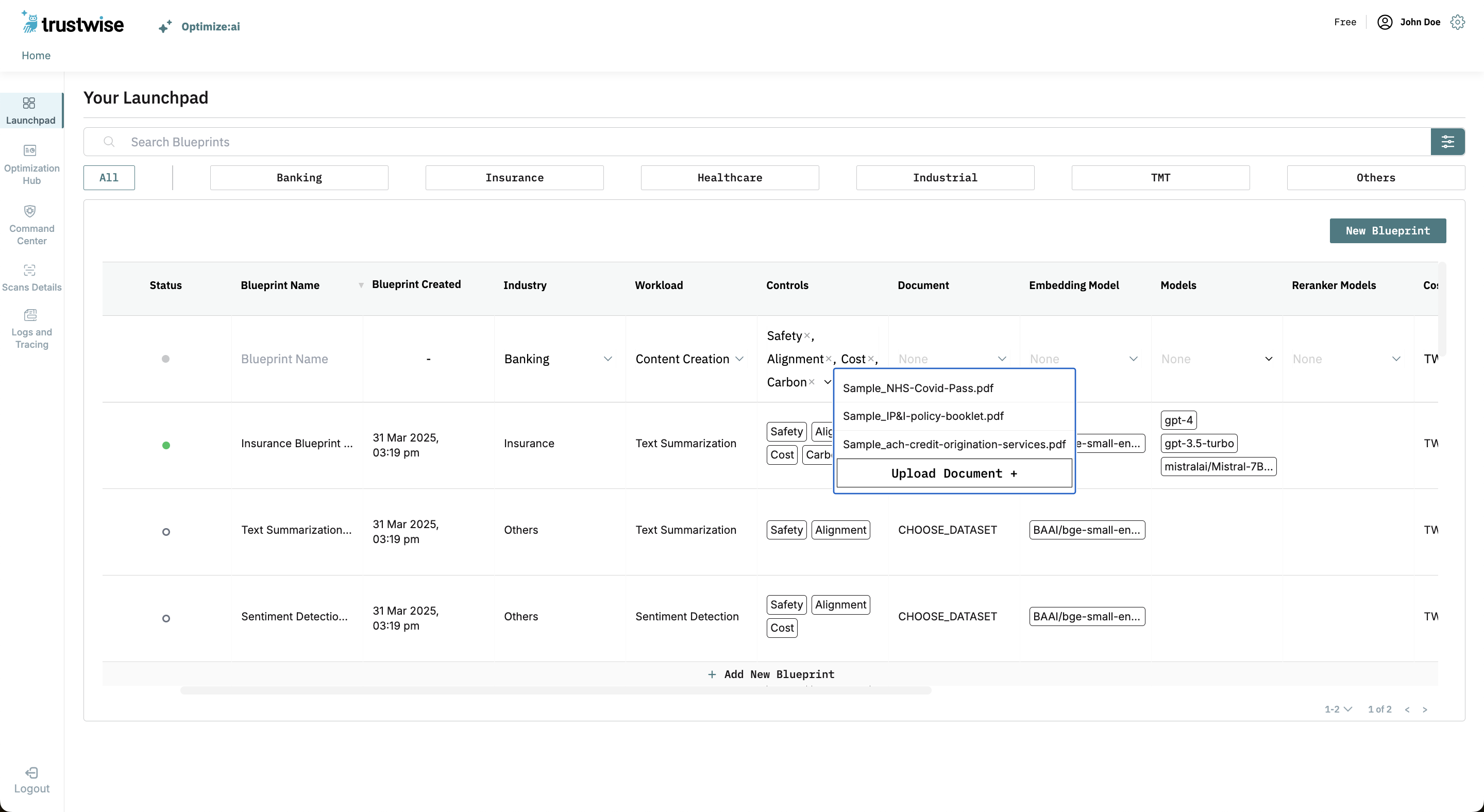Click the Logout icon
The height and width of the screenshot is (812, 1484).
[x=31, y=772]
